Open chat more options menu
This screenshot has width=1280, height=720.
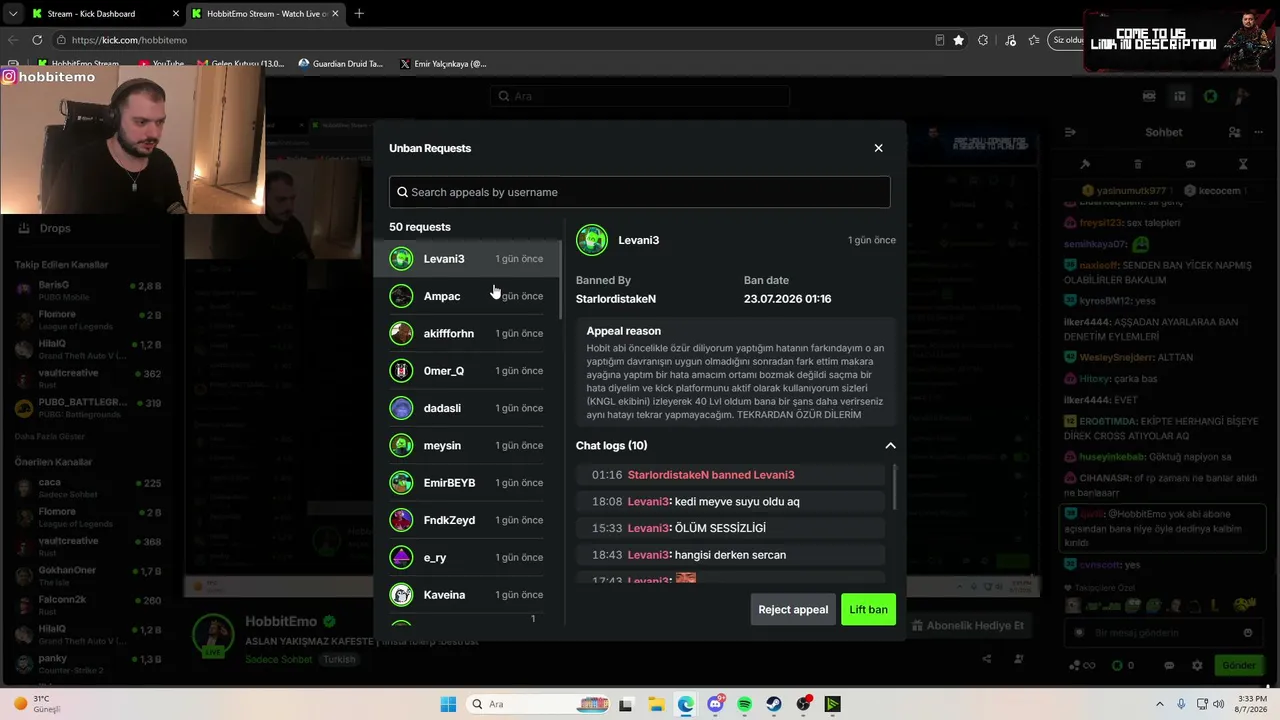(x=1257, y=132)
